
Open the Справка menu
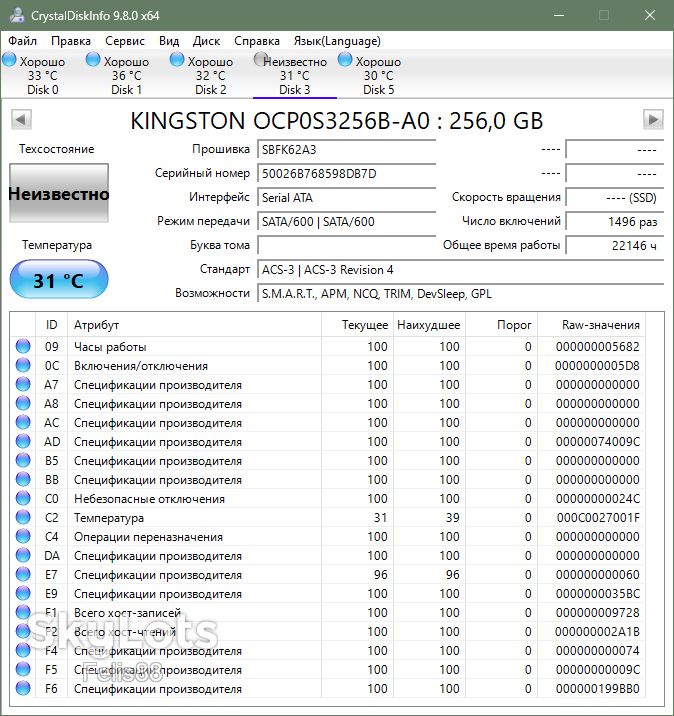257,41
